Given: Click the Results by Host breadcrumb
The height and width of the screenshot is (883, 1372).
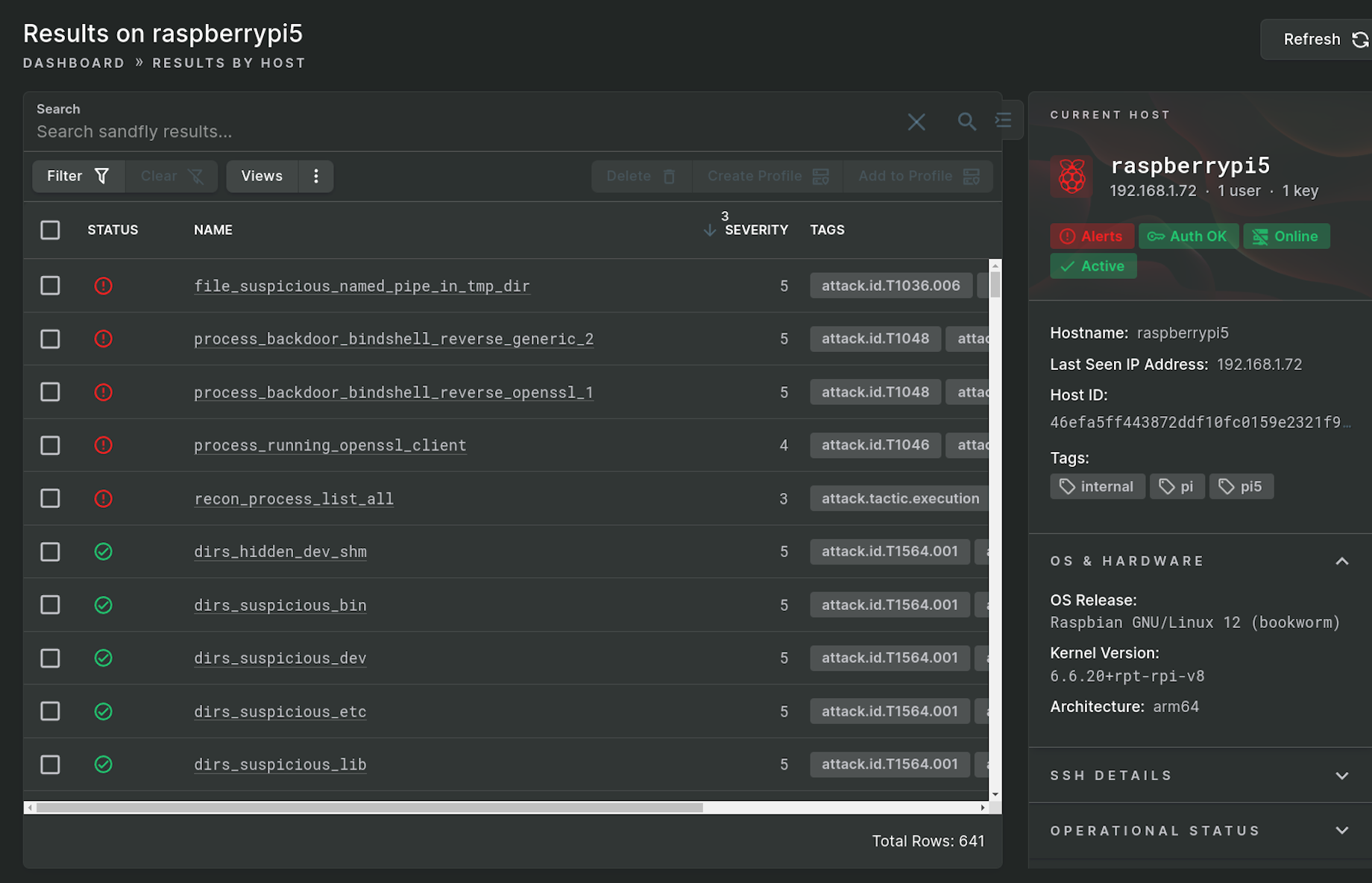Looking at the screenshot, I should click(x=229, y=63).
